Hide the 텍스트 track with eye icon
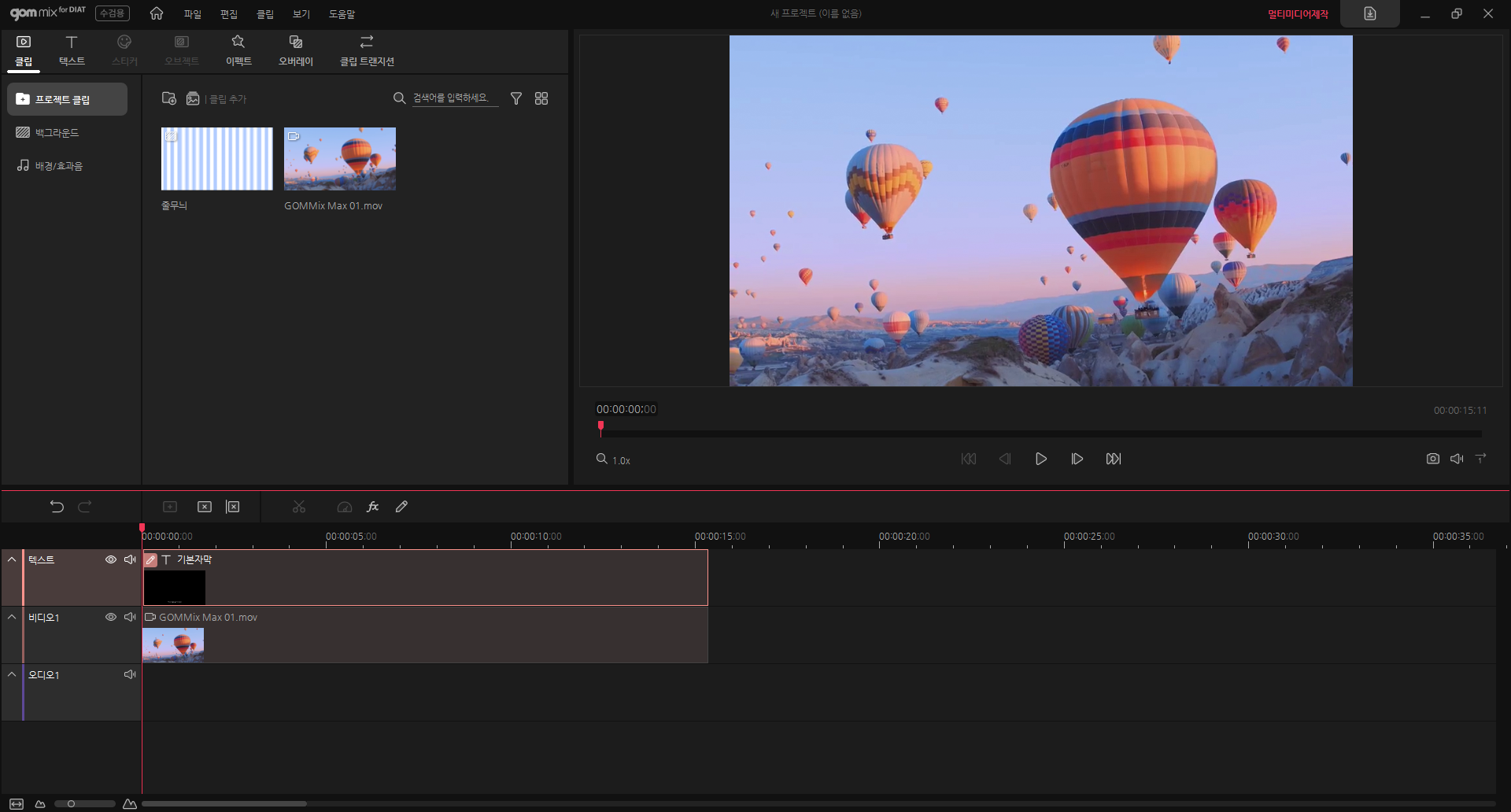1511x812 pixels. point(111,559)
